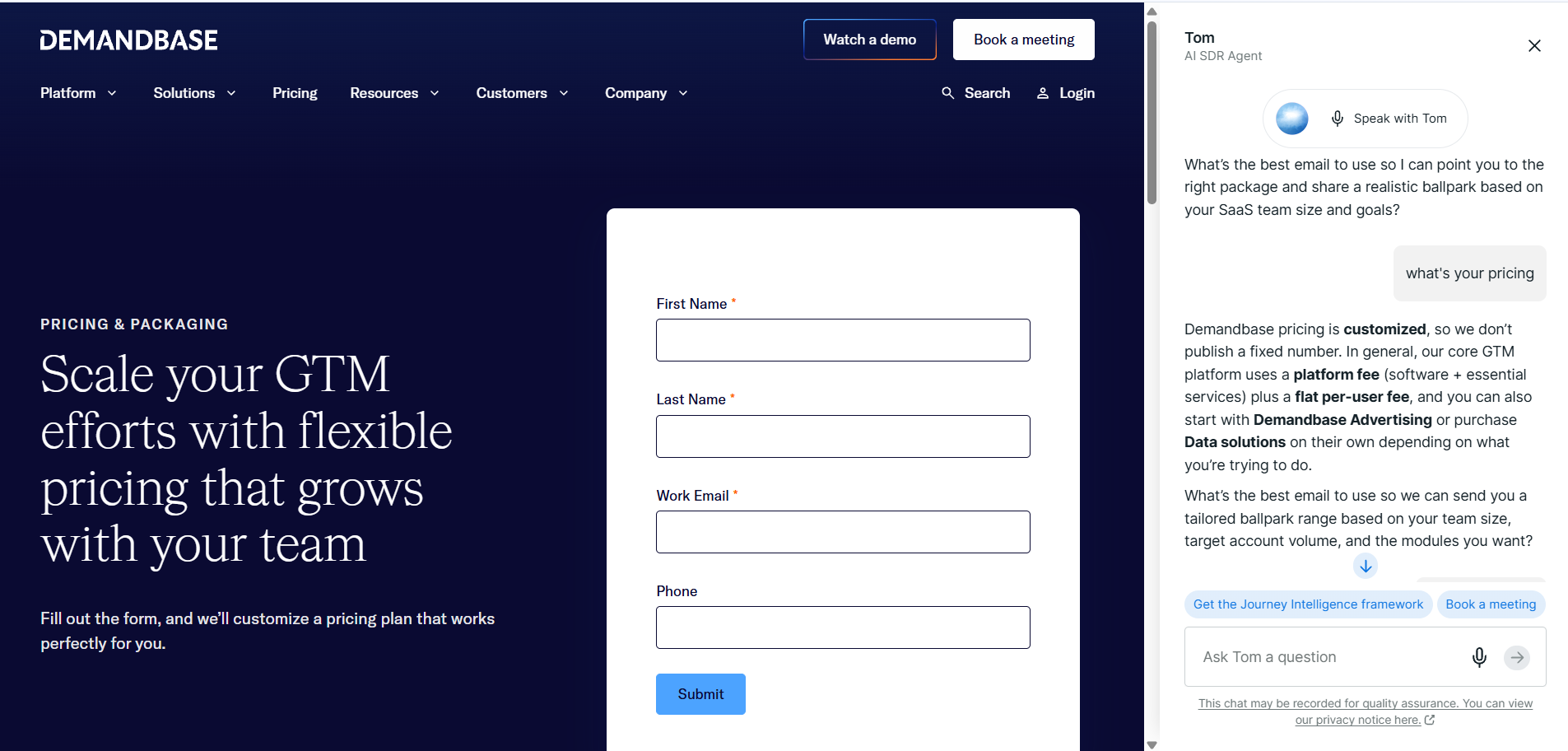Submit the pricing form
The image size is (1568, 751).
coord(700,694)
